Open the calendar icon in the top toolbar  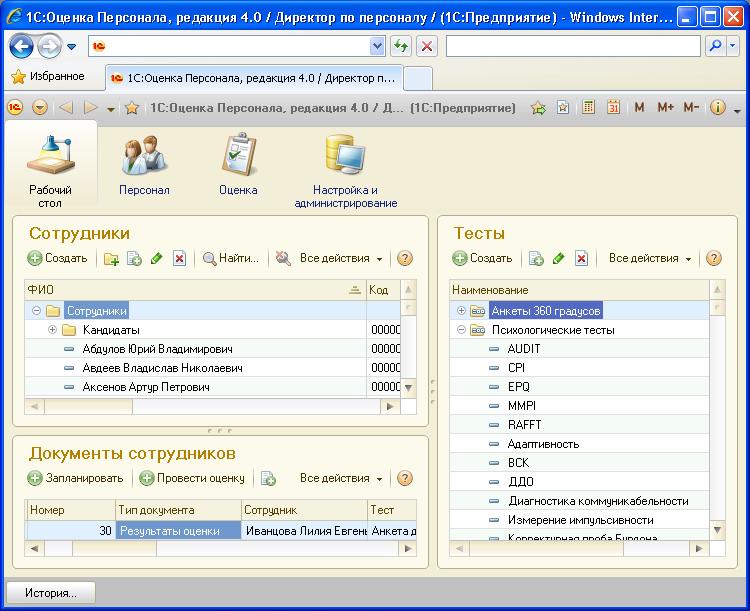(613, 108)
